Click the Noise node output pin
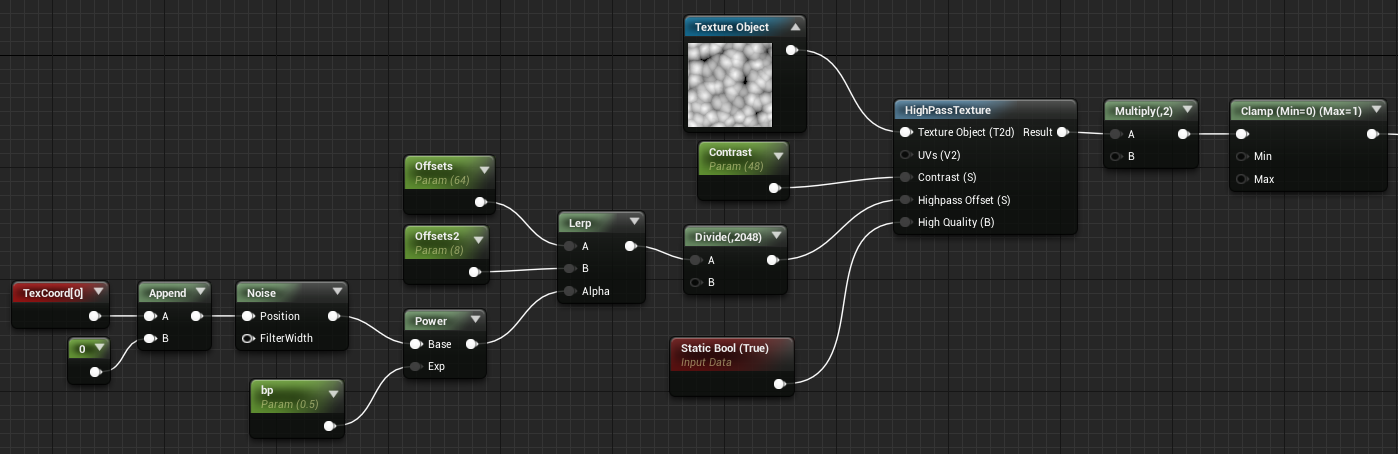Viewport: 1398px width, 454px height. [333, 316]
